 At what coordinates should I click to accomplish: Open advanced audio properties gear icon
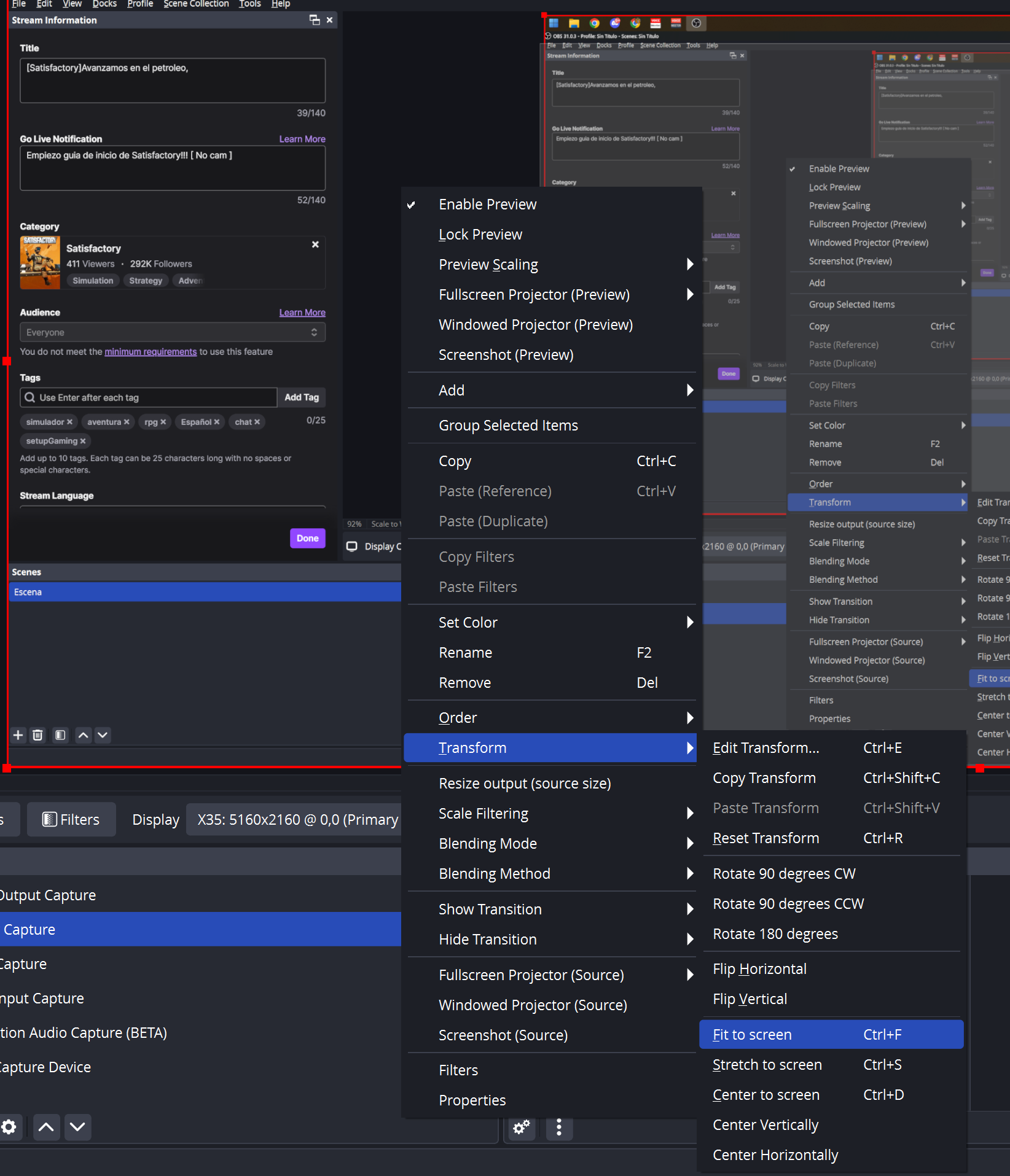[x=522, y=1127]
